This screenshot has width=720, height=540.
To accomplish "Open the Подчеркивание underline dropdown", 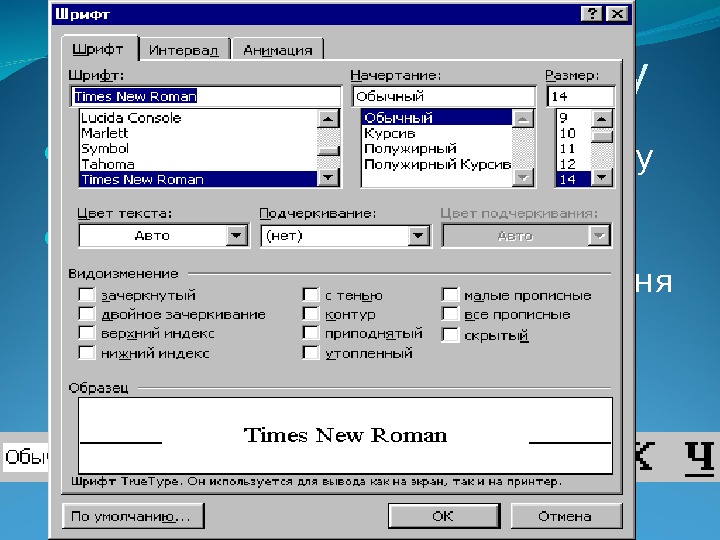I will click(418, 236).
